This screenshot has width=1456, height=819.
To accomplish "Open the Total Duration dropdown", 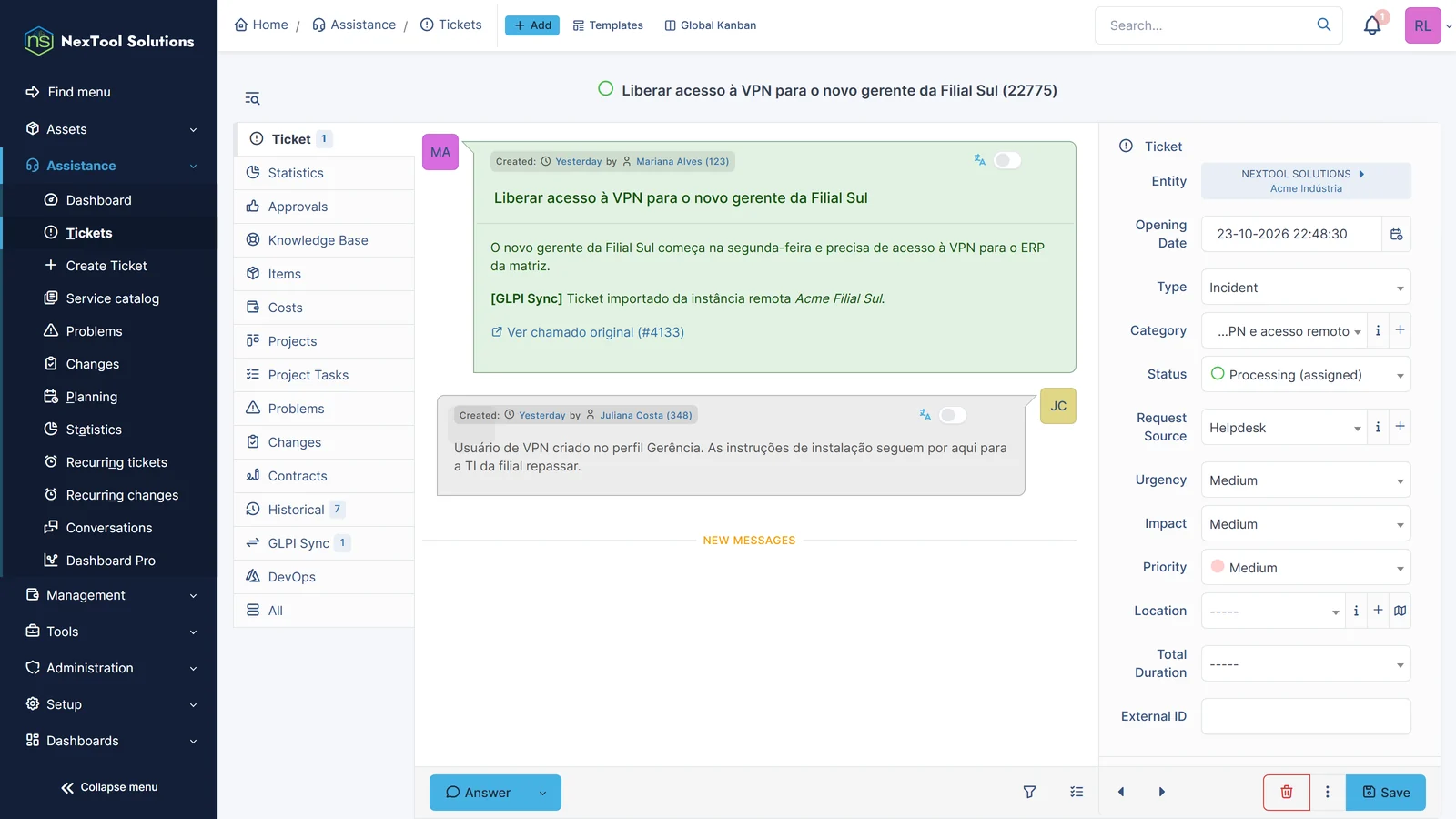I will [1306, 664].
